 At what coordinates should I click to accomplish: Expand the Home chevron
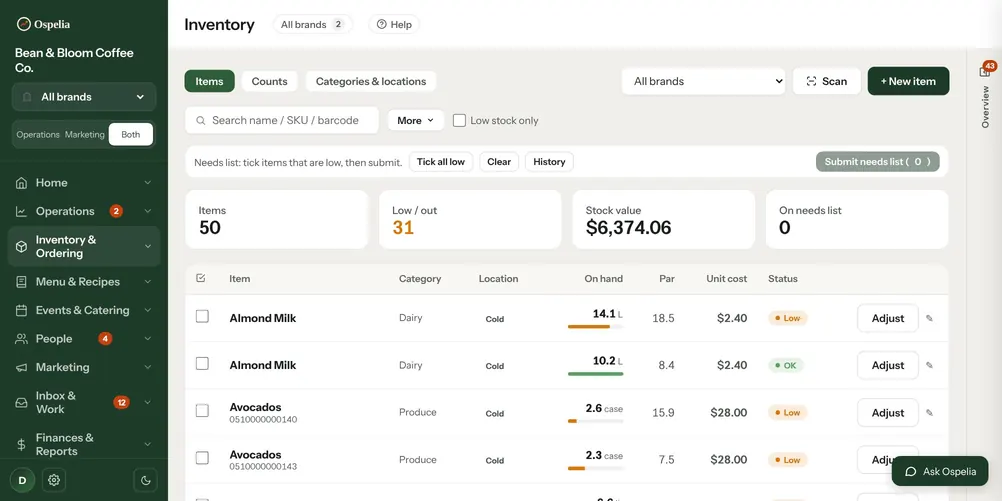148,183
